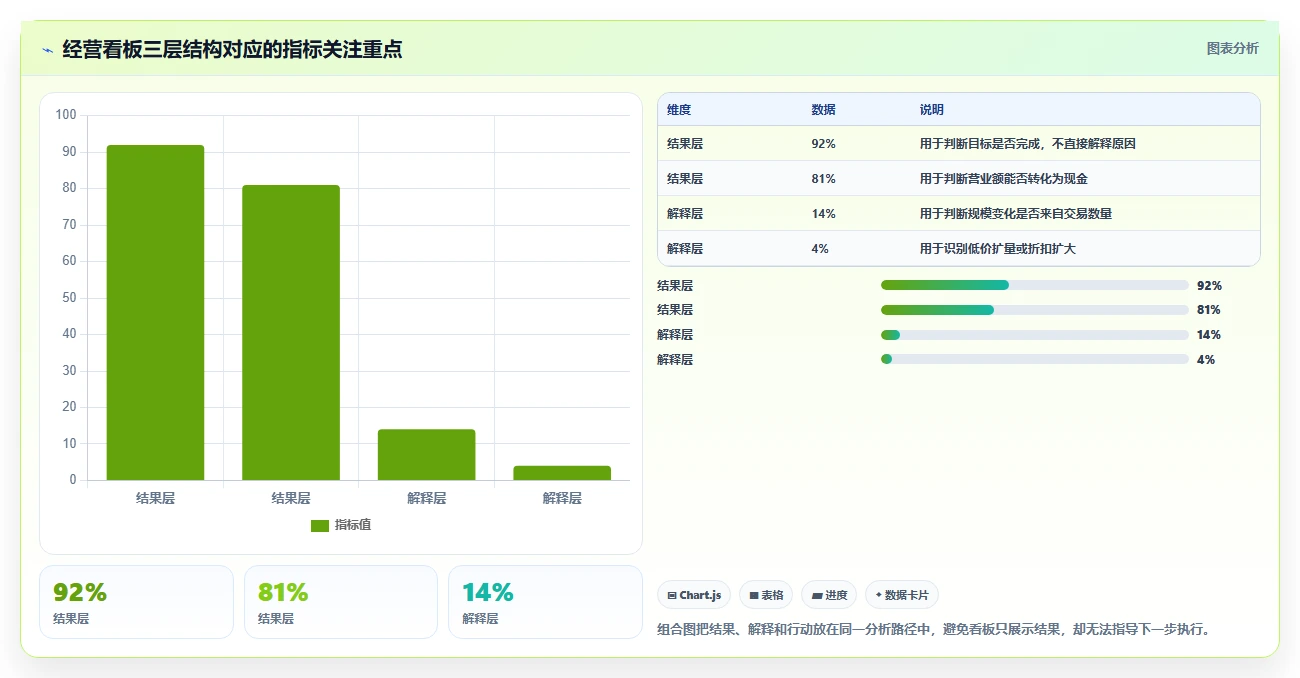
Task: Open the 92% 结果层 stat card
Action: [x=136, y=602]
